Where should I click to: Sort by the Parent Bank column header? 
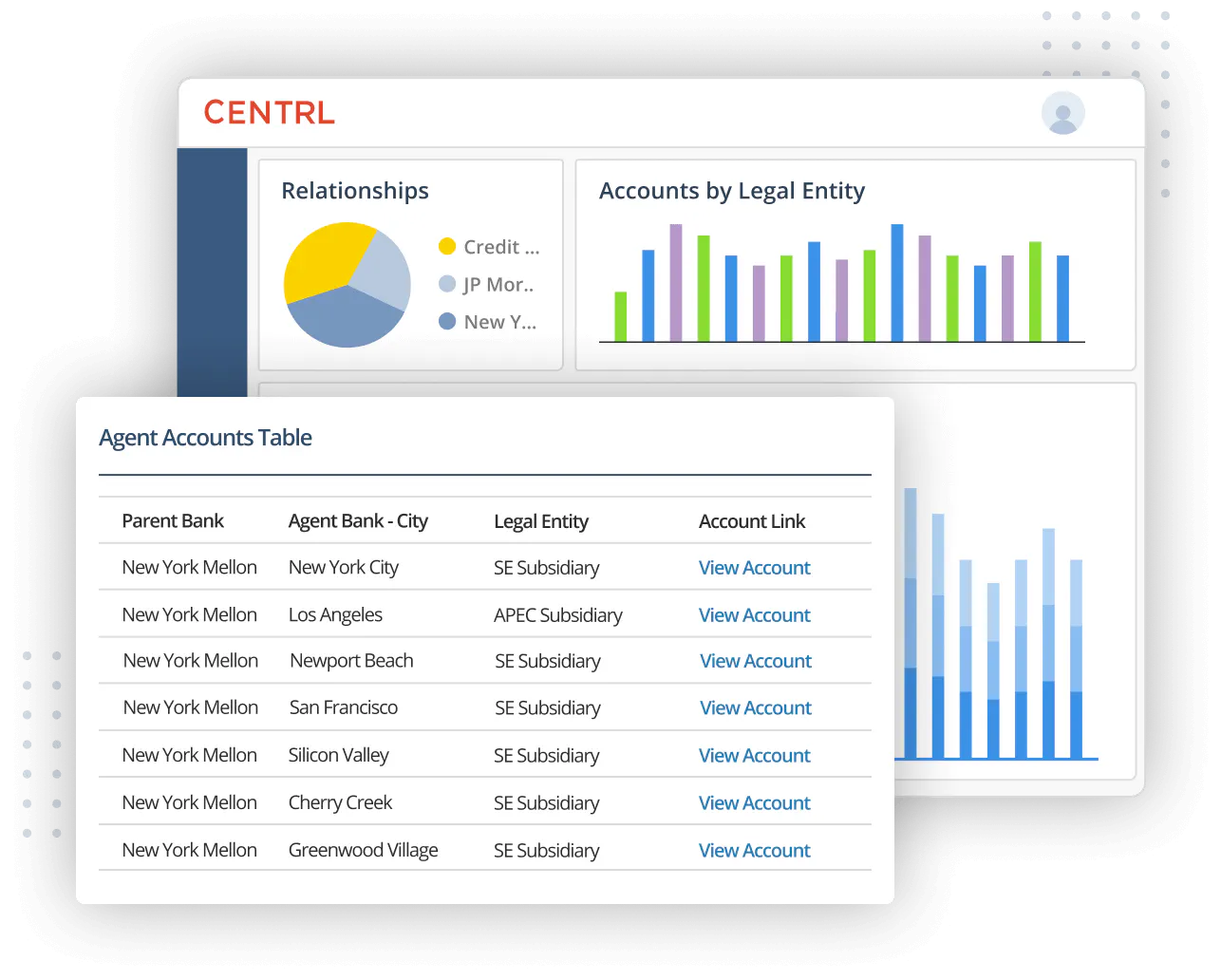coord(173,520)
